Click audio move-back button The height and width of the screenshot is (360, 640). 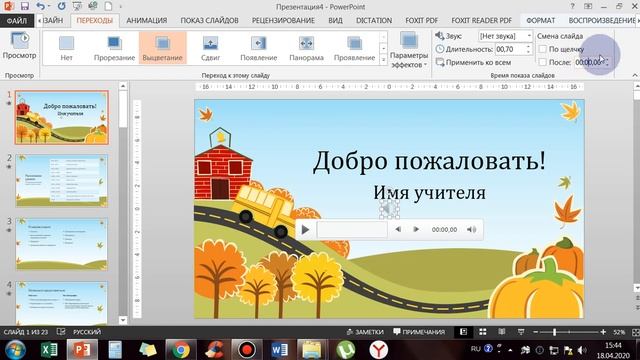(398, 229)
